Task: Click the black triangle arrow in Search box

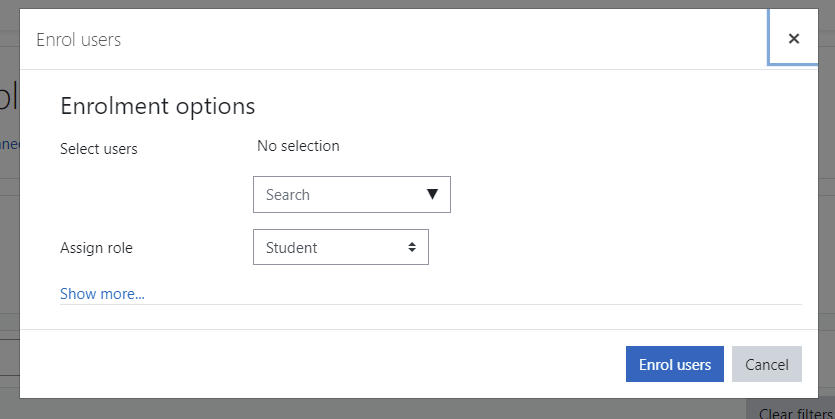Action: [x=432, y=194]
